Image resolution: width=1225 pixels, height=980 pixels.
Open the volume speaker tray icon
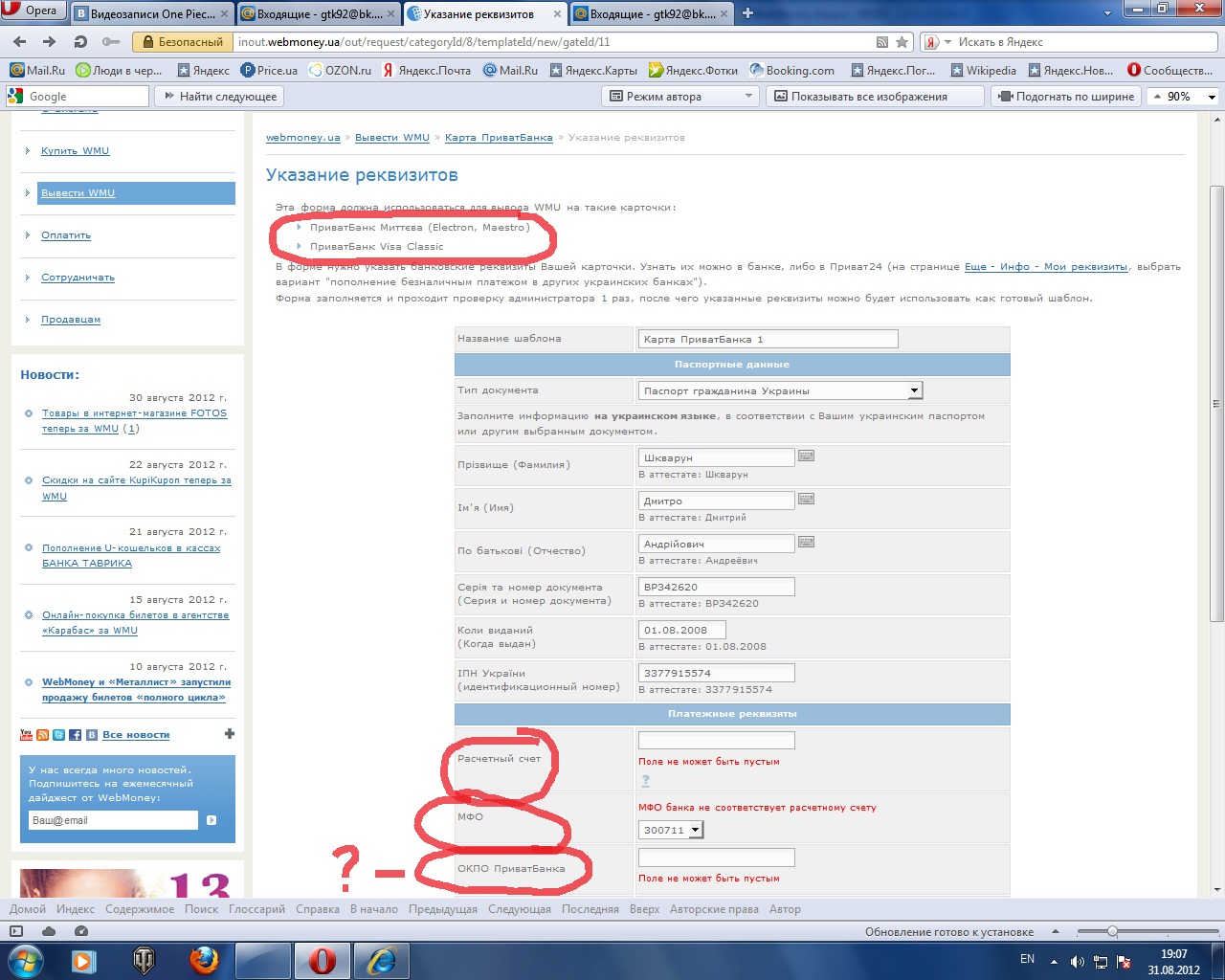[1078, 961]
